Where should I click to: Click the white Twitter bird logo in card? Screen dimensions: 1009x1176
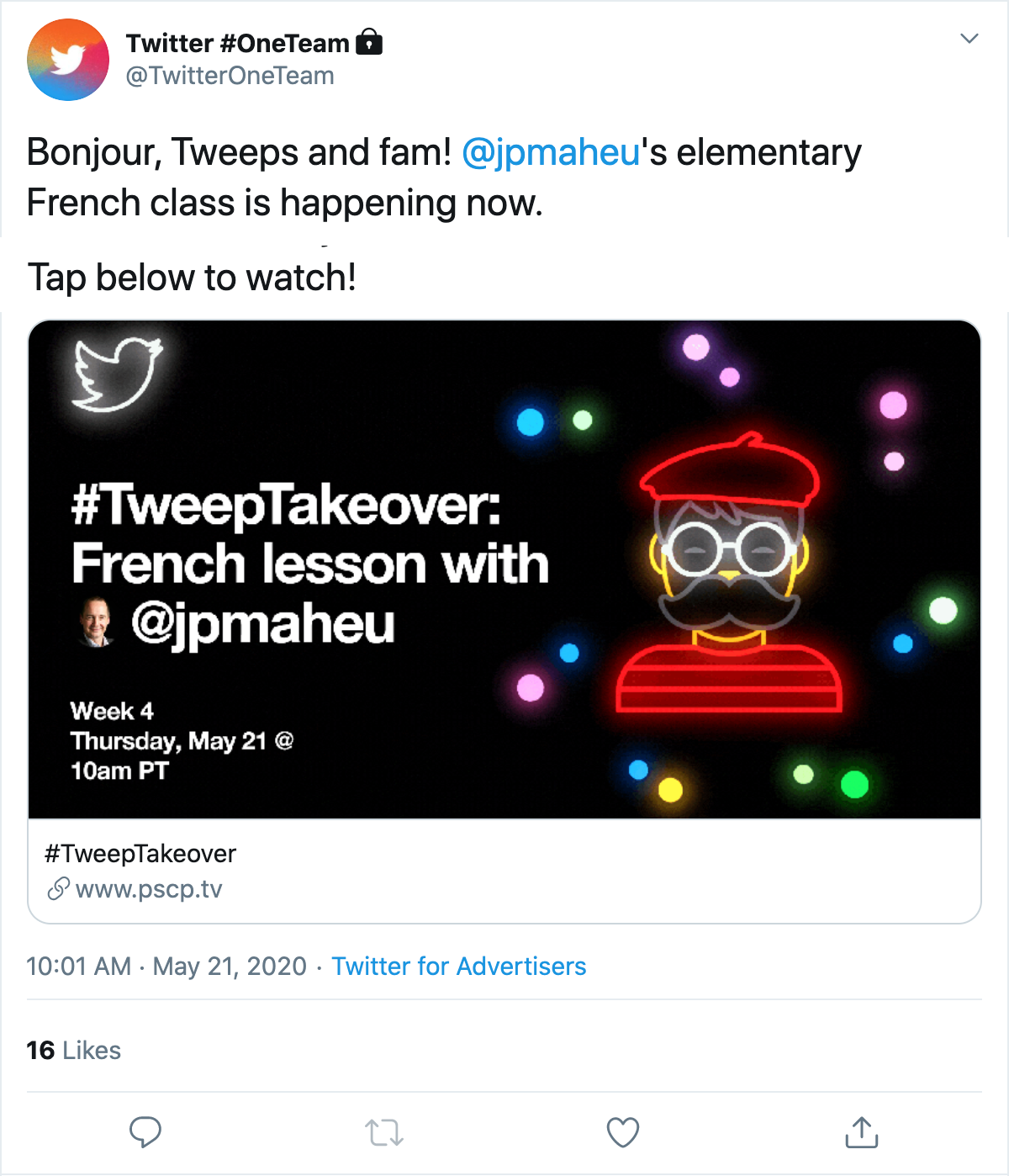pos(117,375)
